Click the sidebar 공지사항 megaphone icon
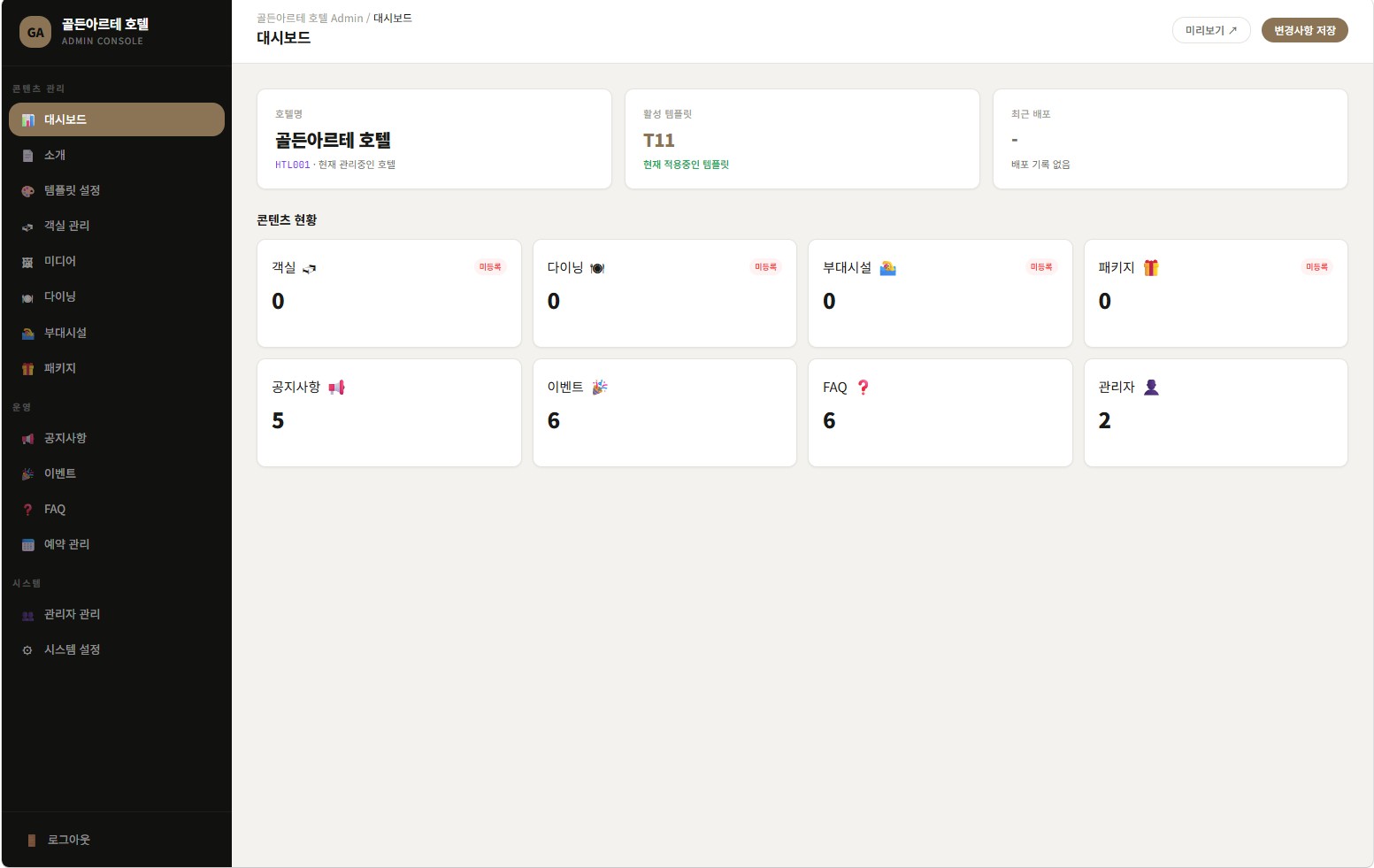The image size is (1374, 868). click(x=27, y=439)
